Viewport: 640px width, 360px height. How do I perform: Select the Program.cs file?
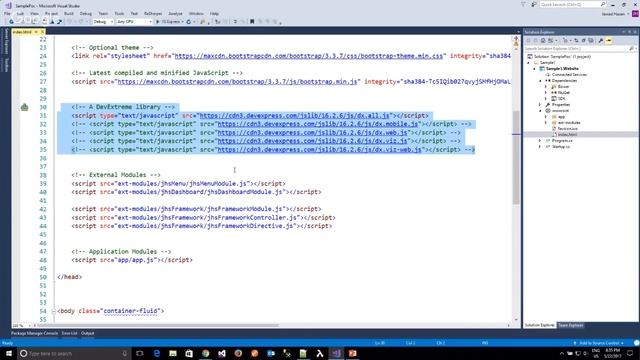(562, 140)
